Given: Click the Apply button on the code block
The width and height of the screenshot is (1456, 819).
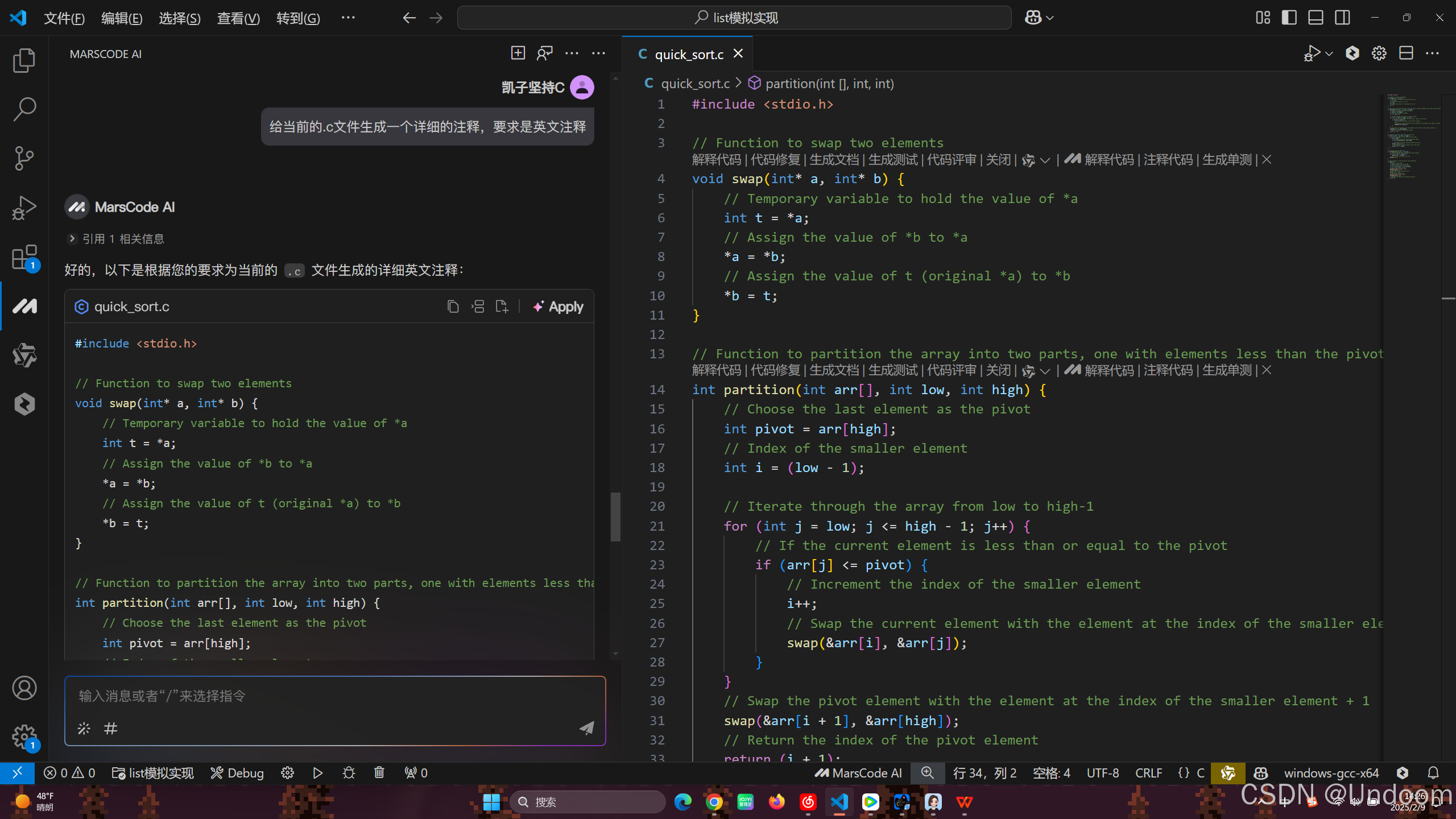Looking at the screenshot, I should (559, 307).
